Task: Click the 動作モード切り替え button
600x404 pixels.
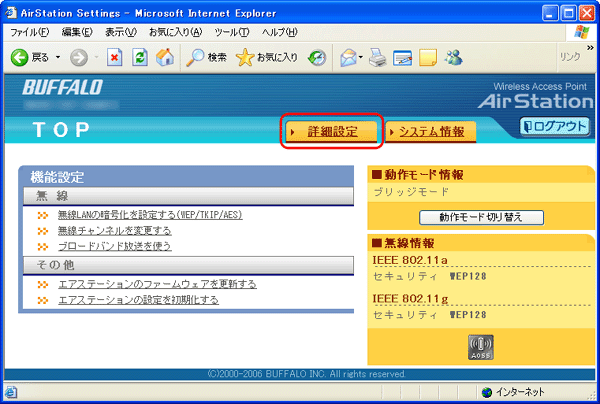Action: click(481, 217)
